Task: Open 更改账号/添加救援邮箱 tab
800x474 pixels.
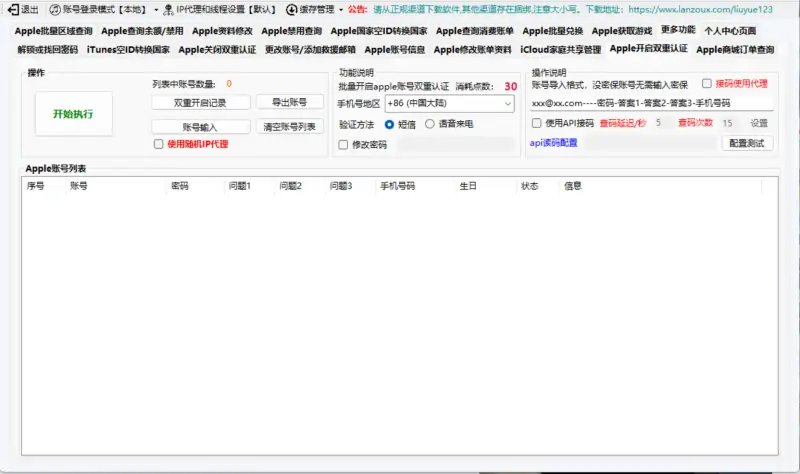Action: pos(310,49)
